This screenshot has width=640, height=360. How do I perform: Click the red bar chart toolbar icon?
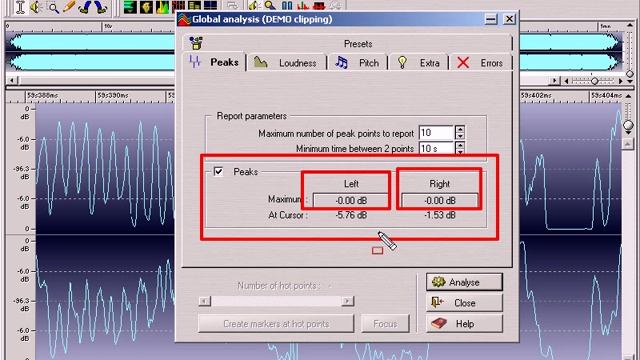pos(303,5)
